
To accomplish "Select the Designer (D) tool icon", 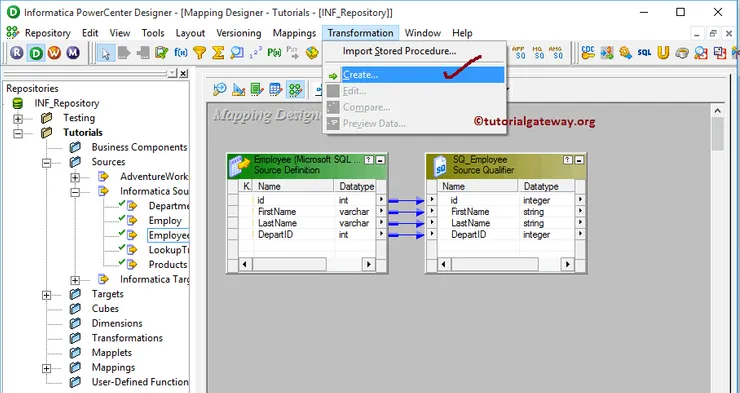I will coord(35,53).
